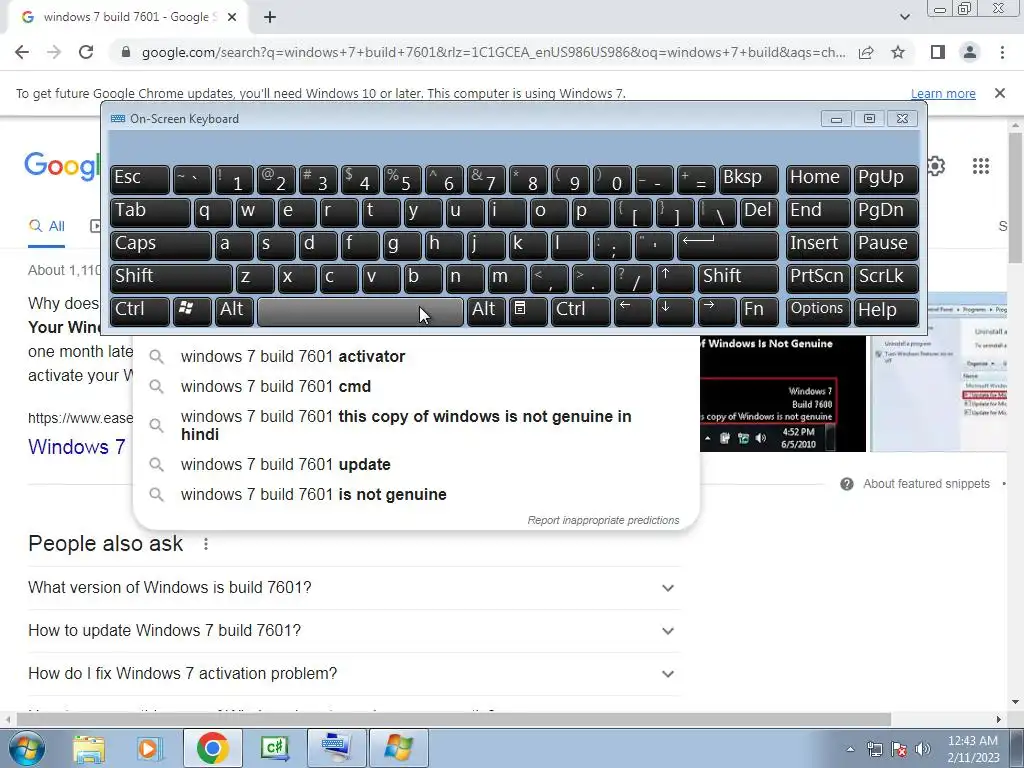Click the Windows 7 search result title
The width and height of the screenshot is (1024, 768).
(x=77, y=447)
